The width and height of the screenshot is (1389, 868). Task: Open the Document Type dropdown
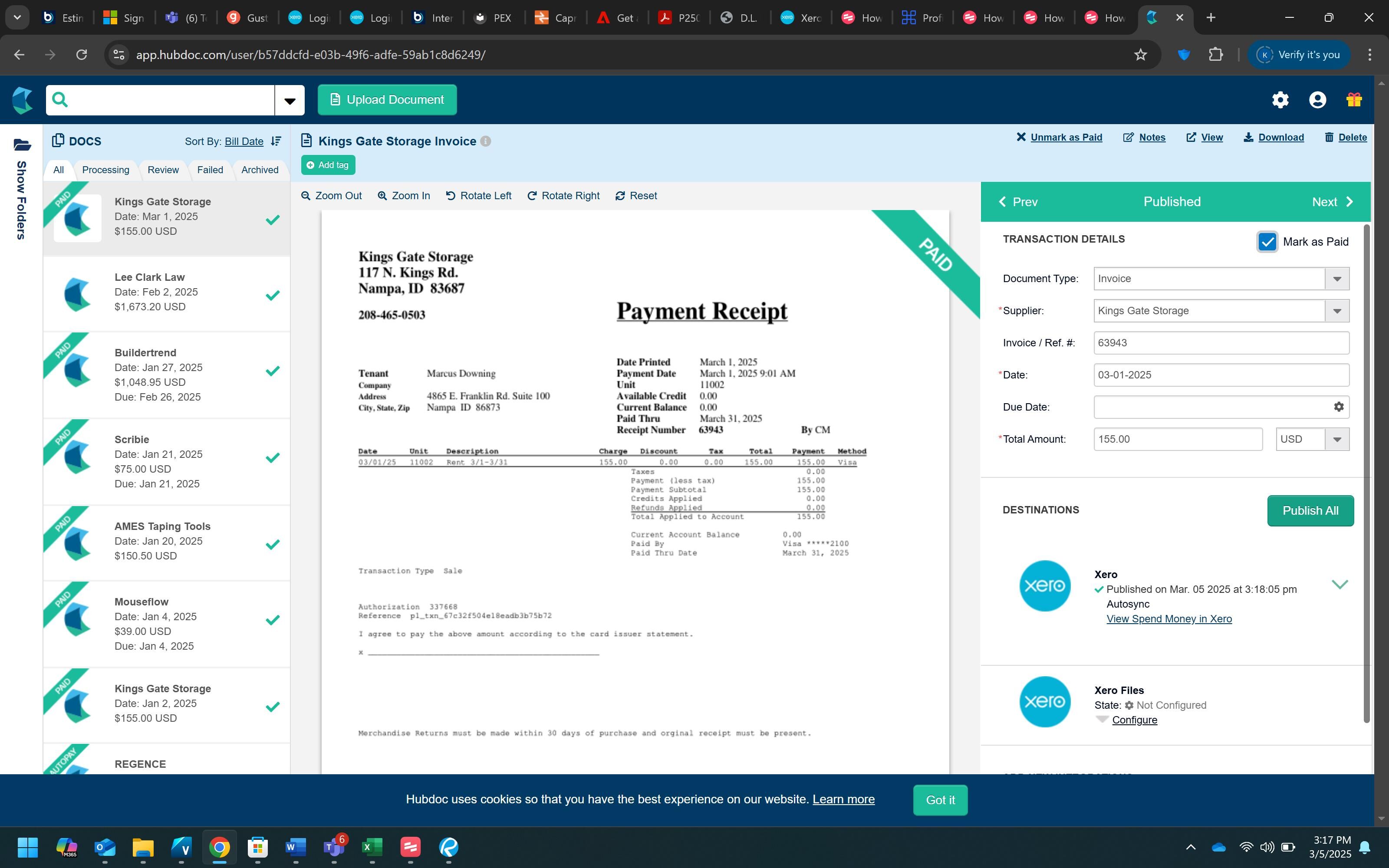tap(1337, 279)
